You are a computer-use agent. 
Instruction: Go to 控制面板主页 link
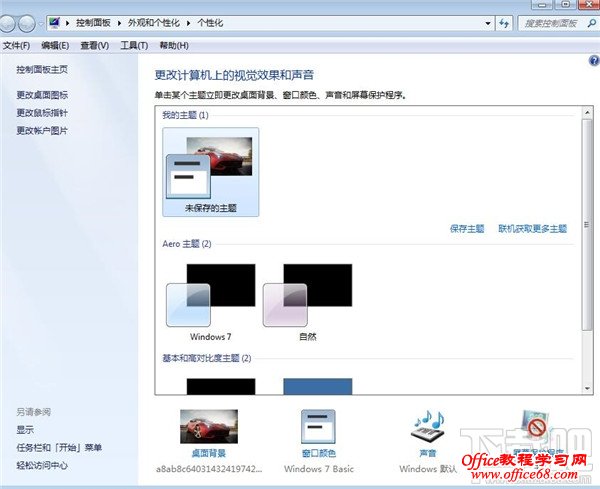pos(42,69)
